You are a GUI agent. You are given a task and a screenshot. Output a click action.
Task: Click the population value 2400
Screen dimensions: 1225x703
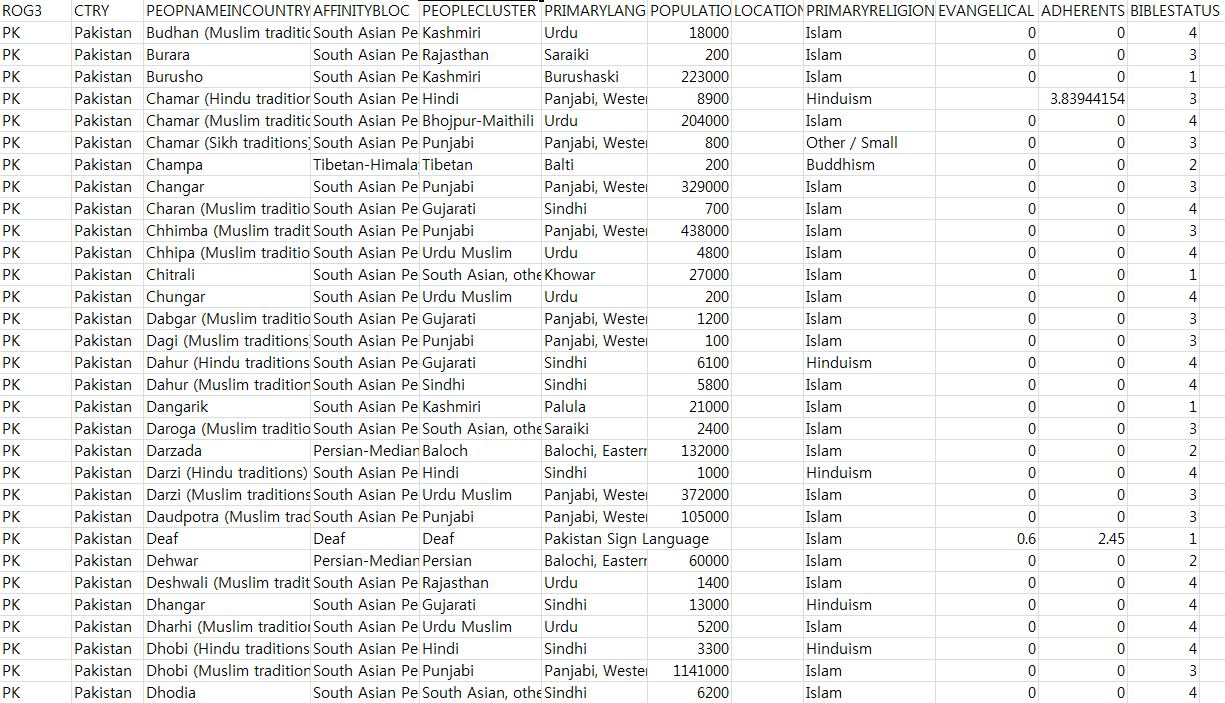[689, 429]
